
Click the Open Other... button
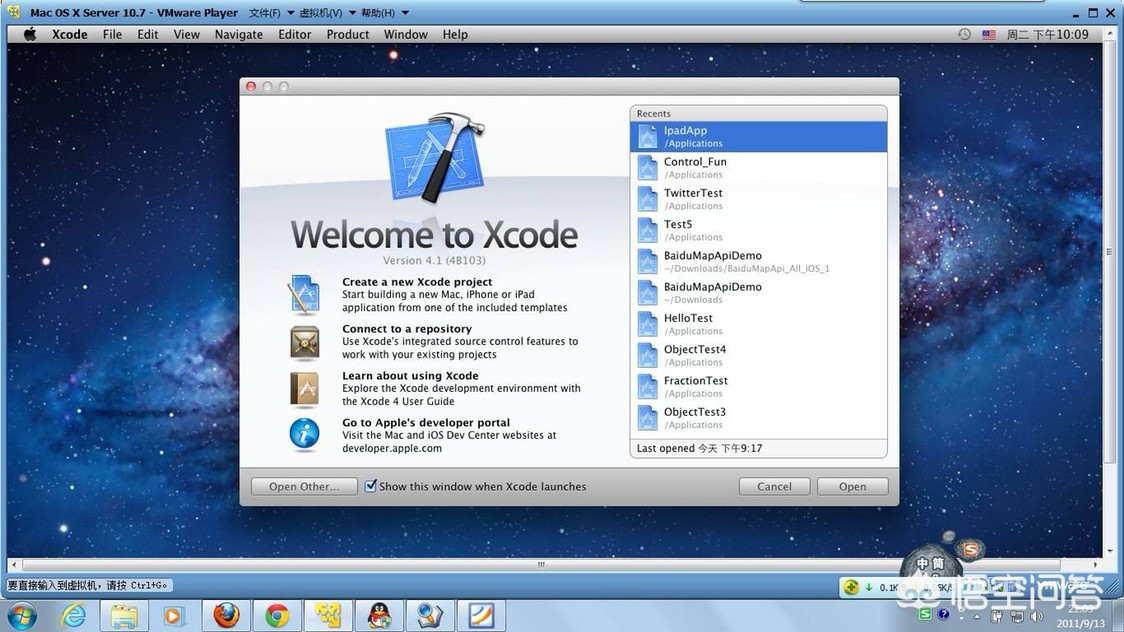pyautogui.click(x=304, y=487)
